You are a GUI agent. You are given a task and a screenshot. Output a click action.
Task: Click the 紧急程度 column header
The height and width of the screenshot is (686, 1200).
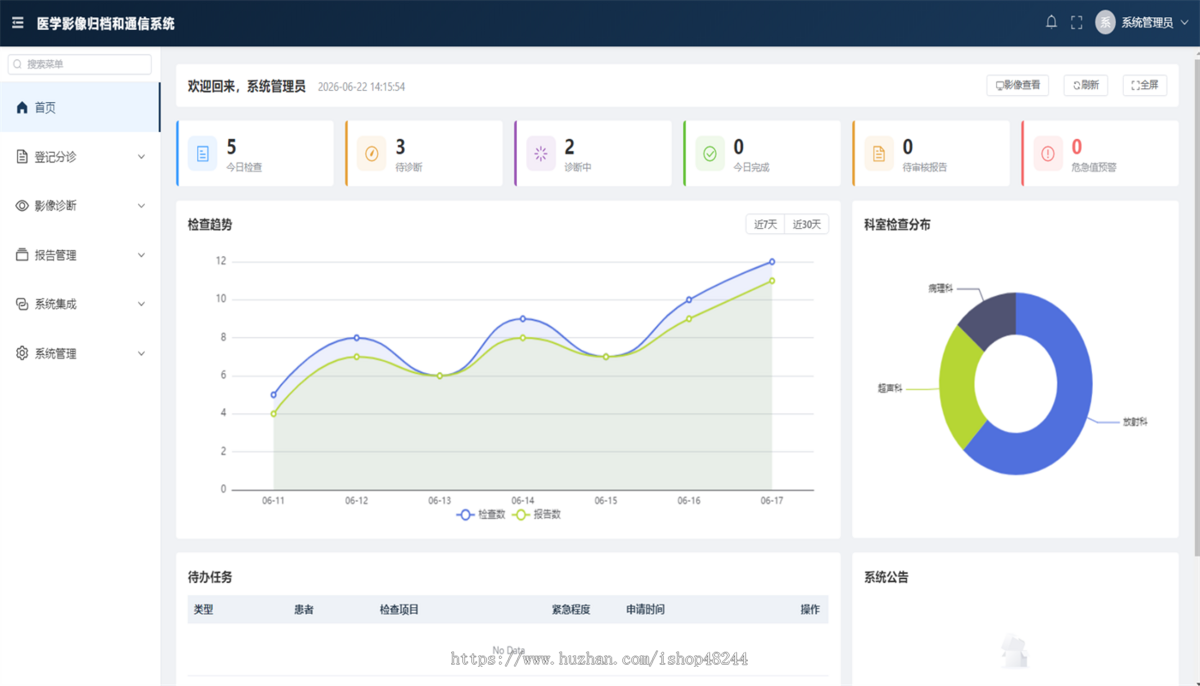(x=571, y=609)
